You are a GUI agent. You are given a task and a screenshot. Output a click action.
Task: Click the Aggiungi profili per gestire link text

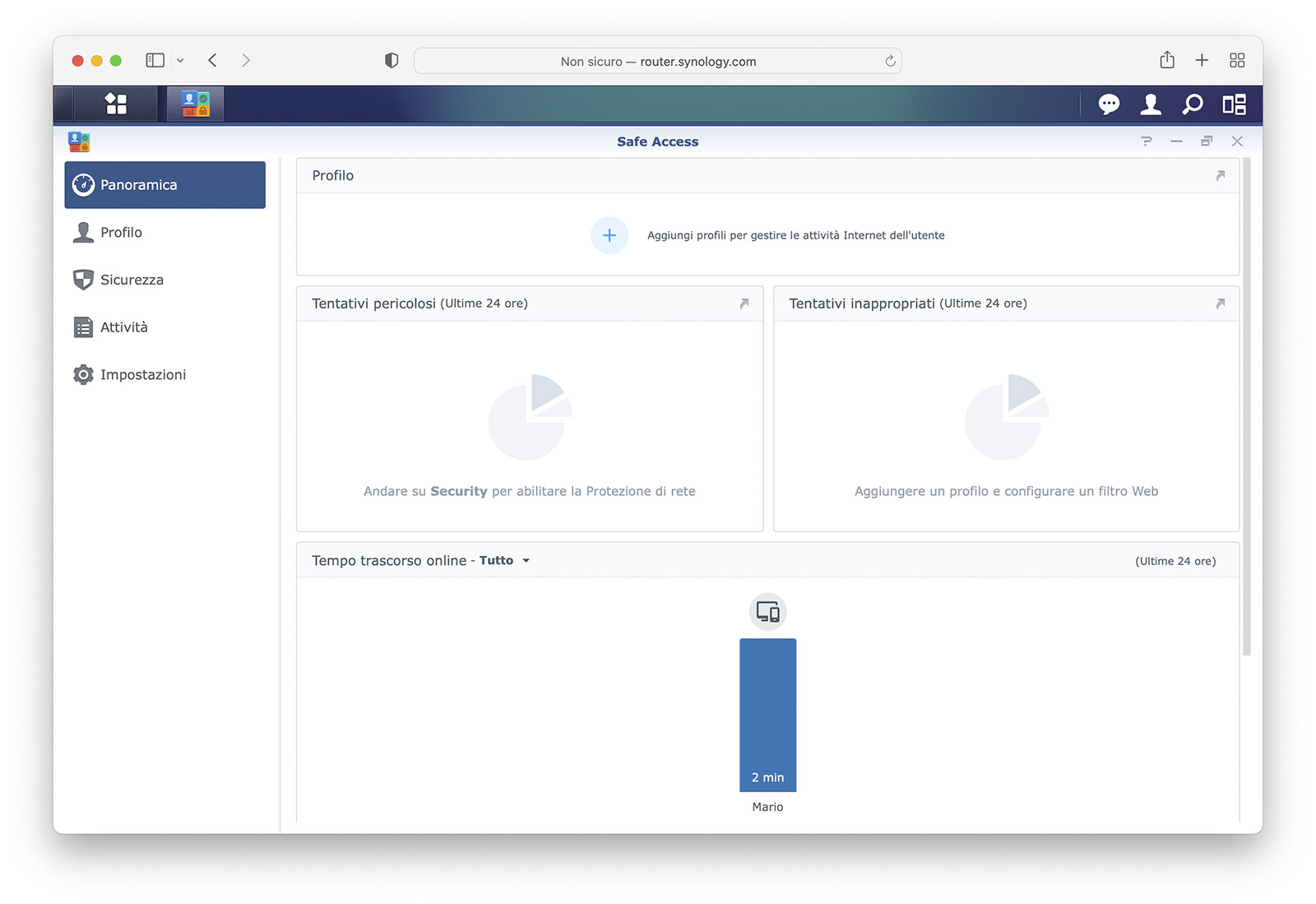(x=795, y=235)
